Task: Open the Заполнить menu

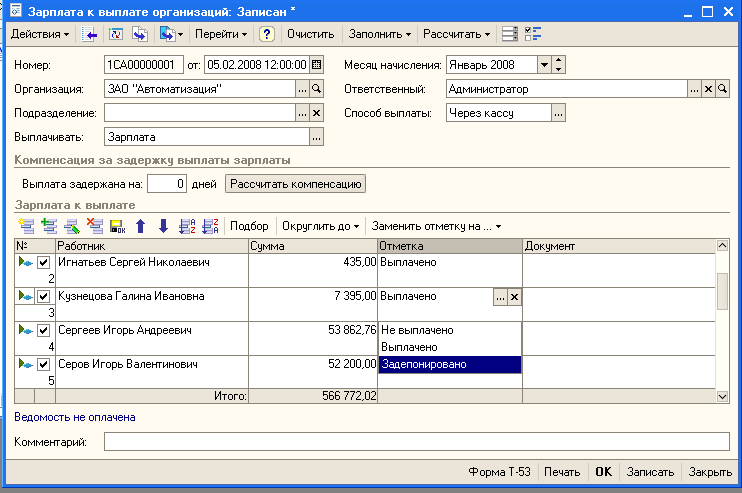Action: (x=380, y=34)
